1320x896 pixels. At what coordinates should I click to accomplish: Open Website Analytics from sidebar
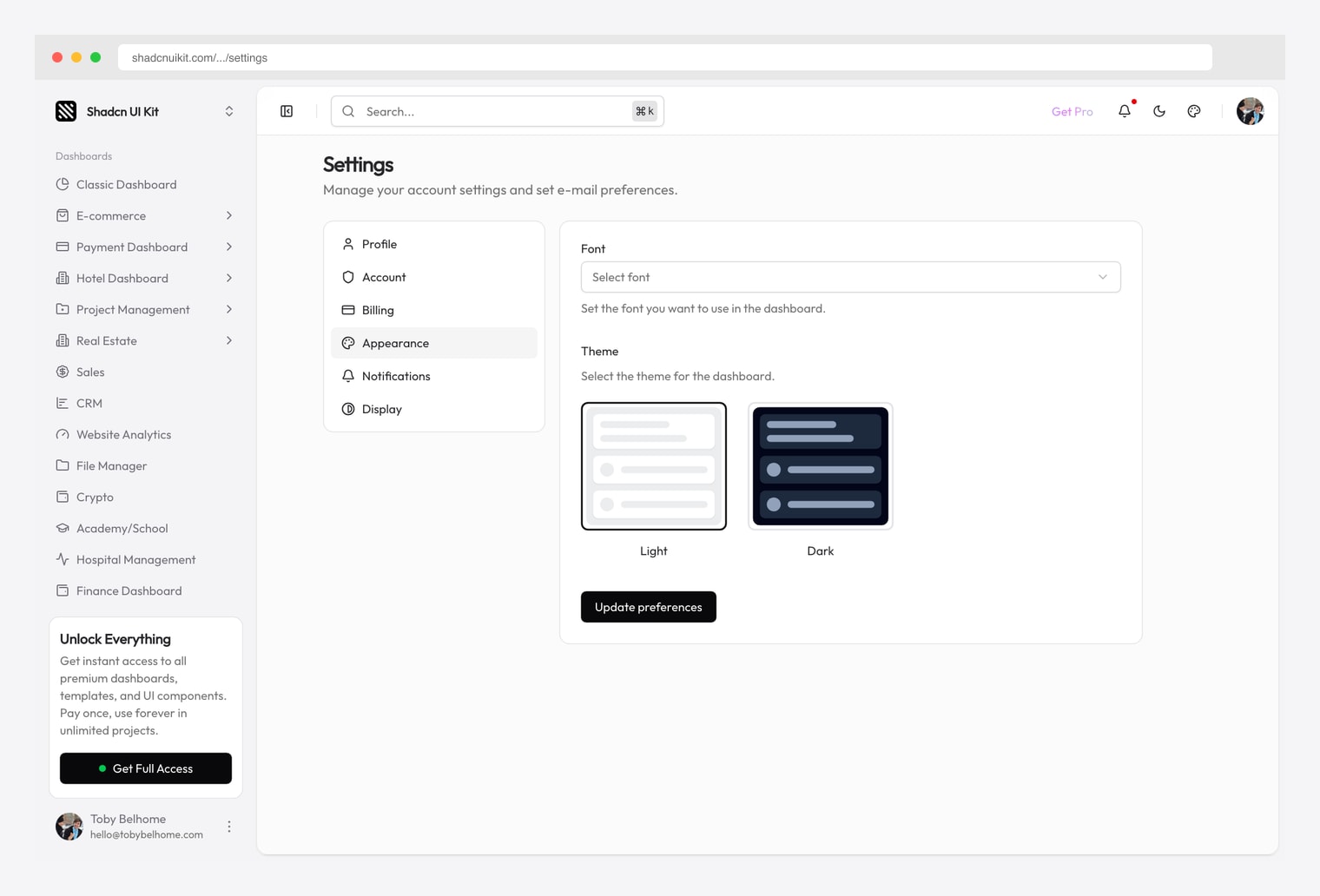pos(146,434)
